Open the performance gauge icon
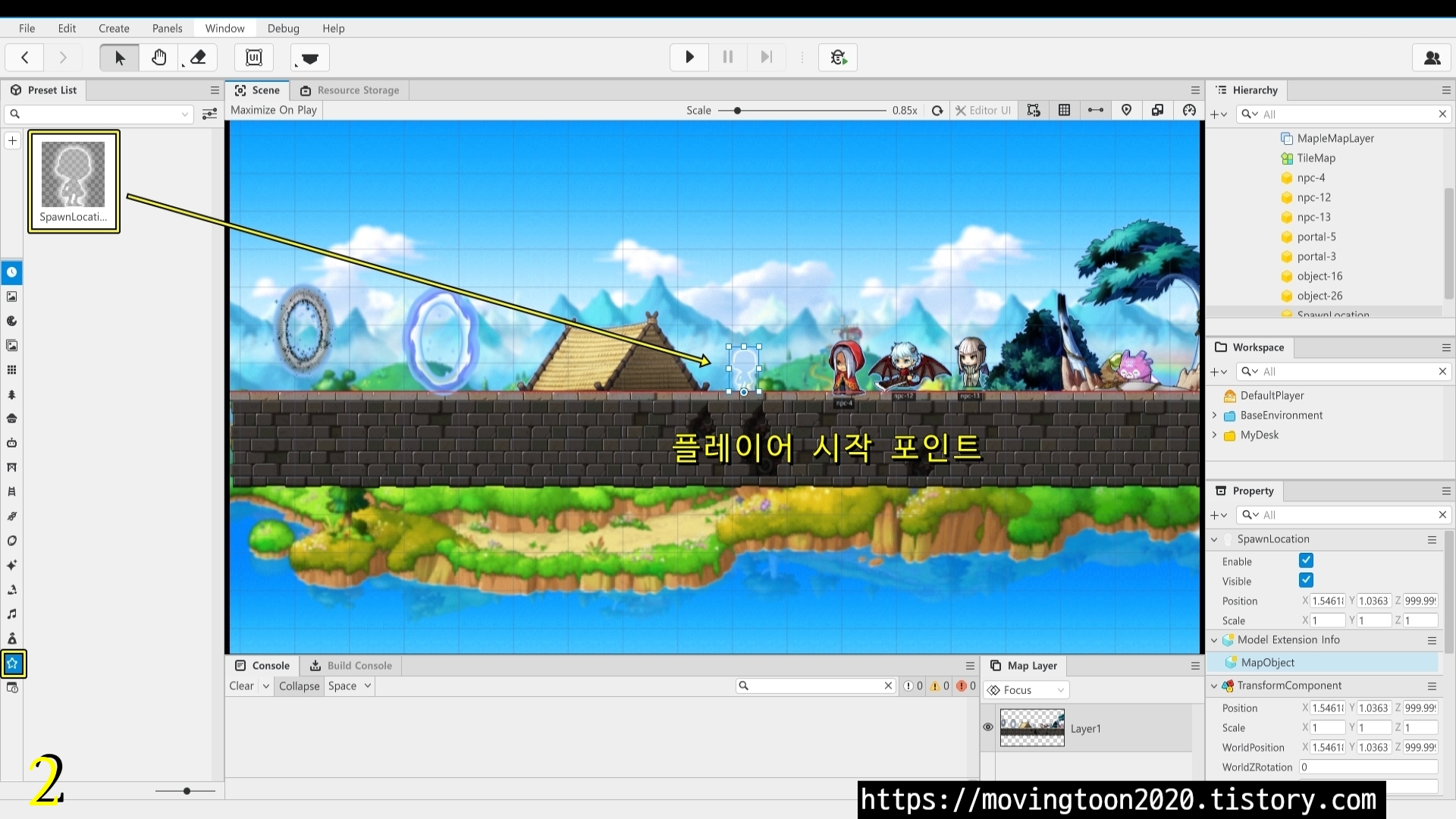The image size is (1456, 819). click(1189, 110)
